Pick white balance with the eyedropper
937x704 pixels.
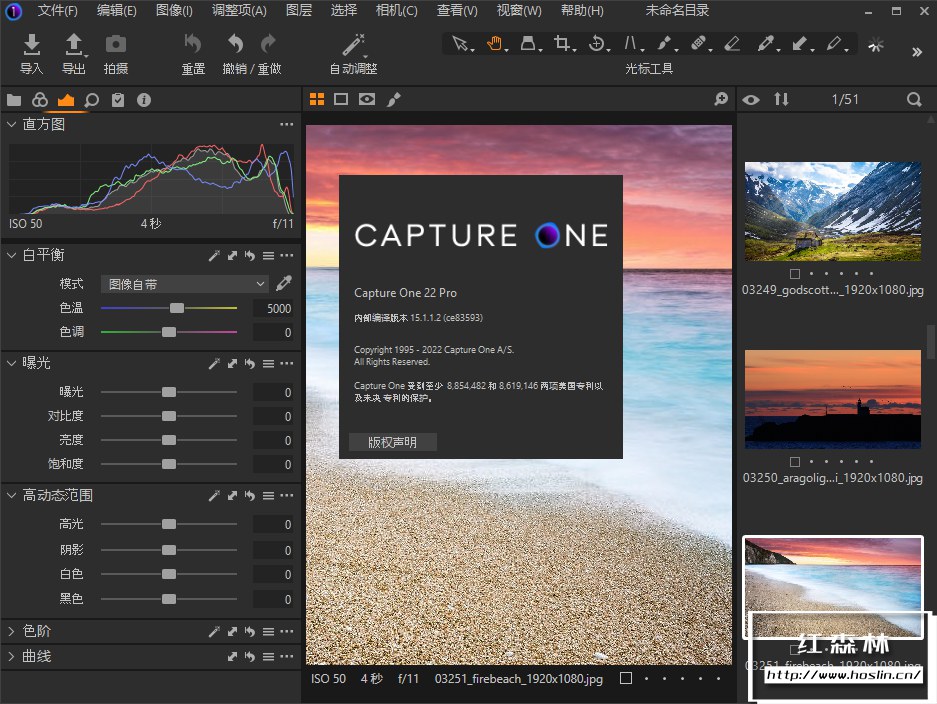(x=285, y=283)
